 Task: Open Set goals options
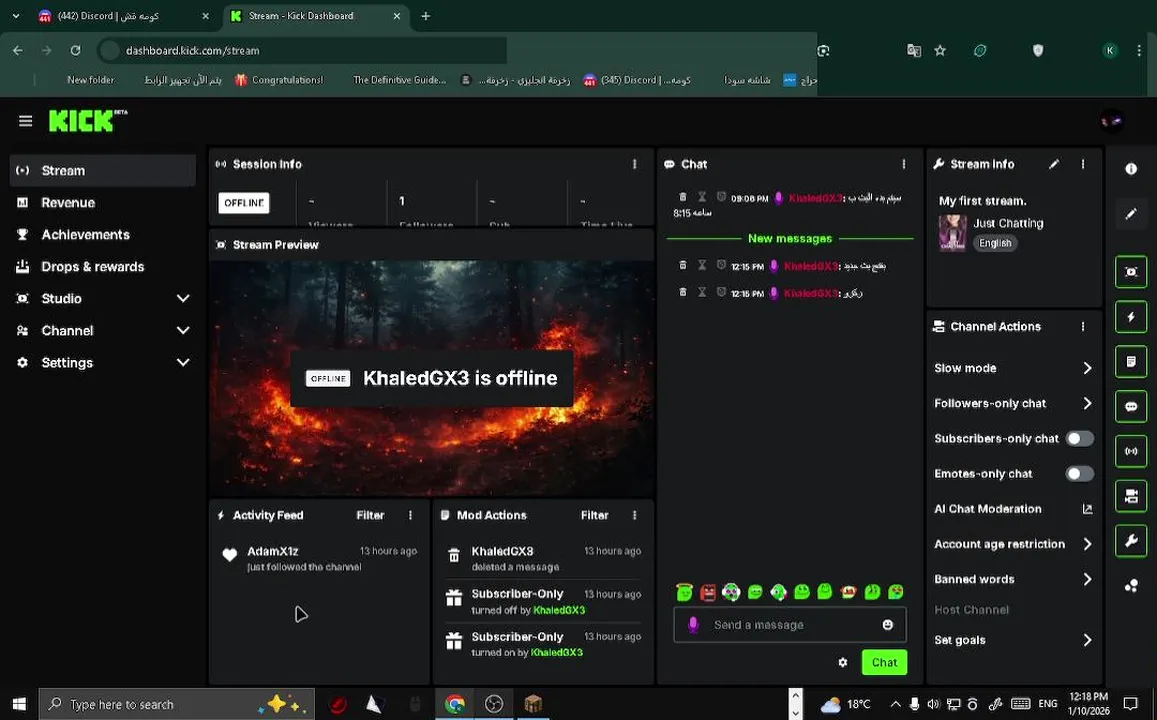[x=1013, y=640]
